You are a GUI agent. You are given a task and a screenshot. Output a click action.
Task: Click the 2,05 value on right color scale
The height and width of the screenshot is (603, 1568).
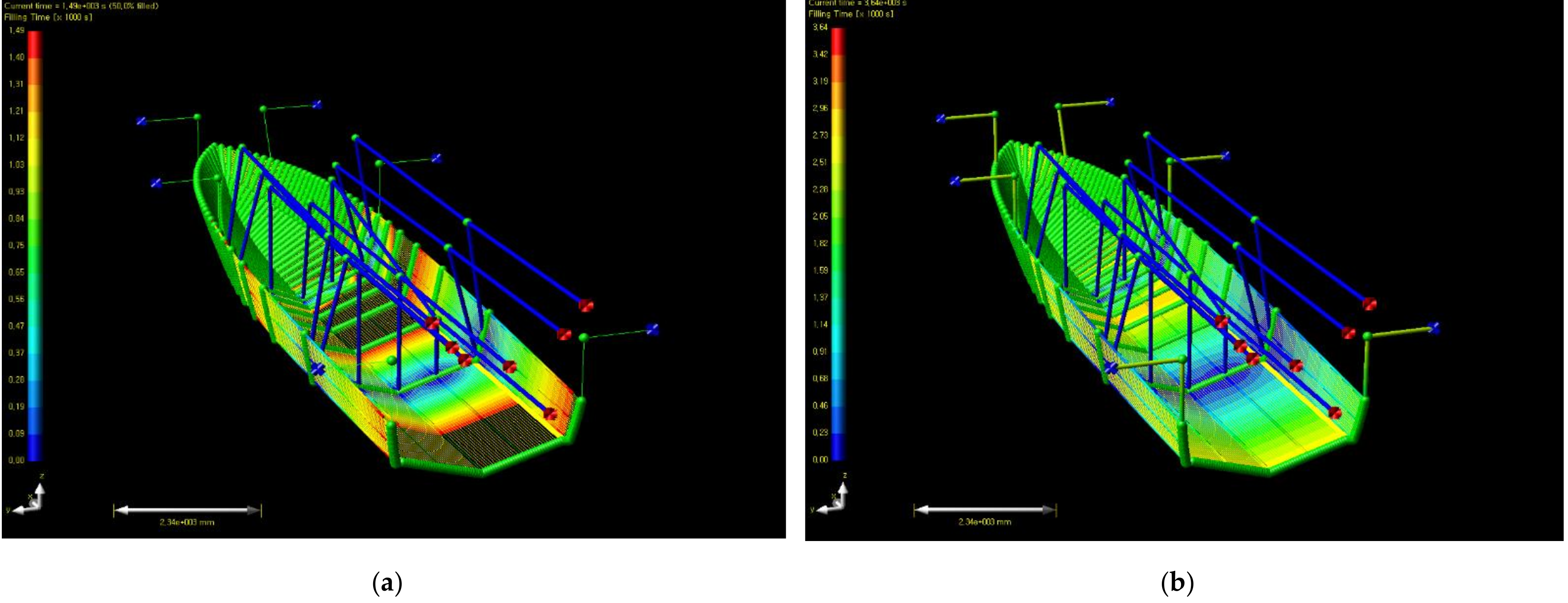click(x=820, y=216)
